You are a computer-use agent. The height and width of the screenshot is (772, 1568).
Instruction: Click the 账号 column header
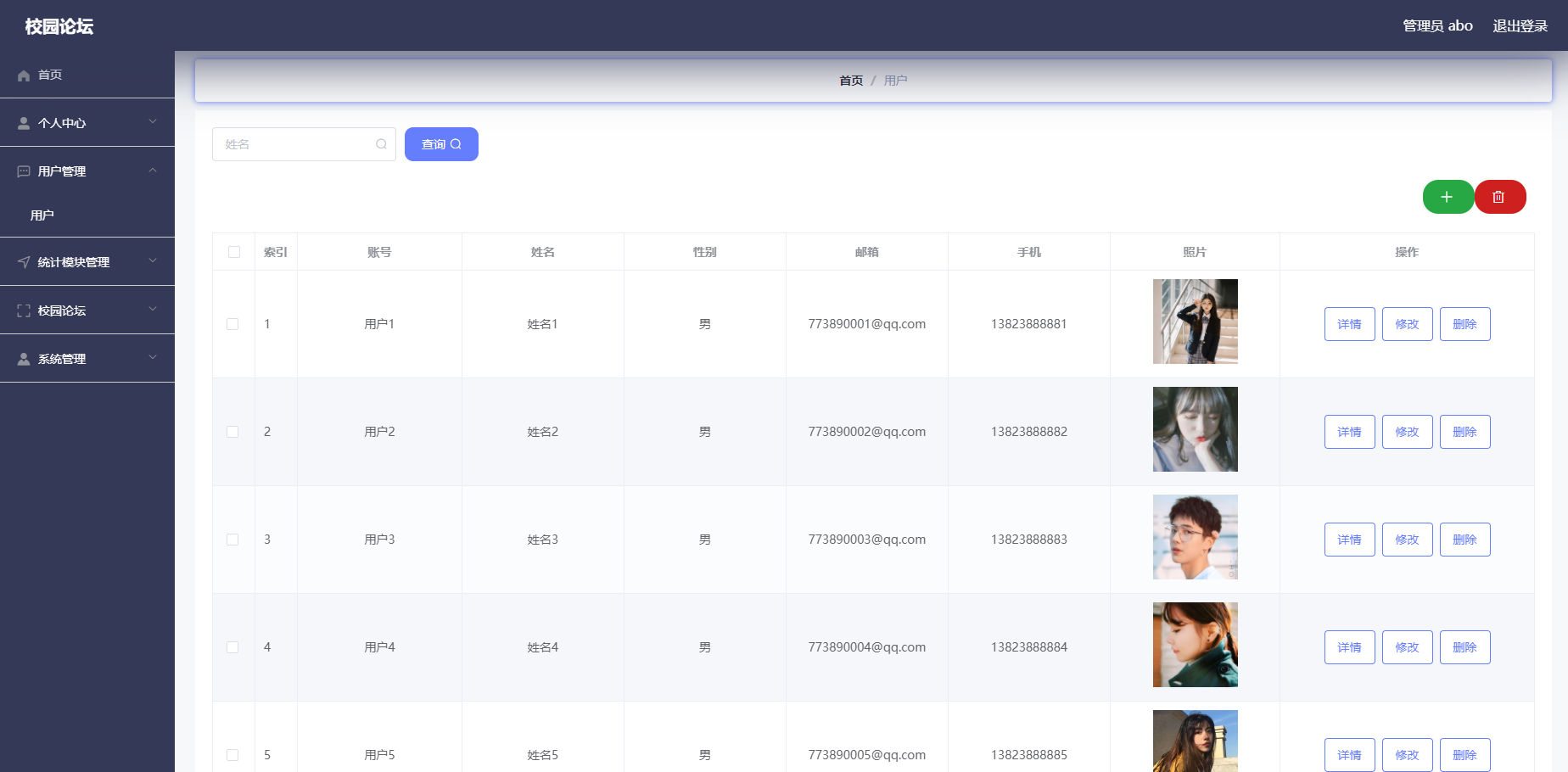(379, 252)
